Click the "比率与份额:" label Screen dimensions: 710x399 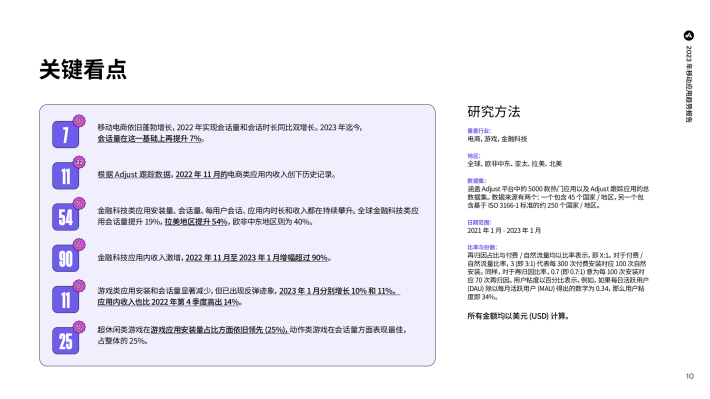482,247
